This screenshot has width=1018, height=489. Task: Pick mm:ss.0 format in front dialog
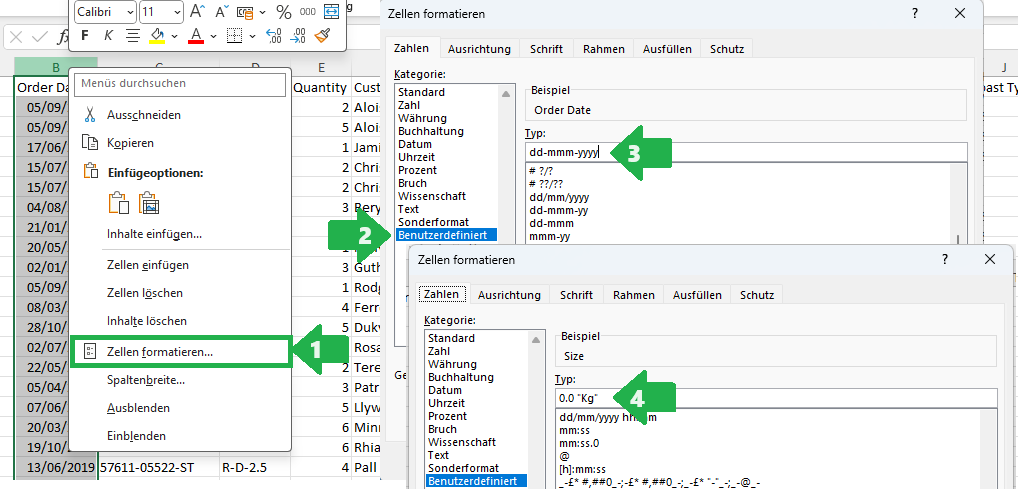[x=580, y=443]
